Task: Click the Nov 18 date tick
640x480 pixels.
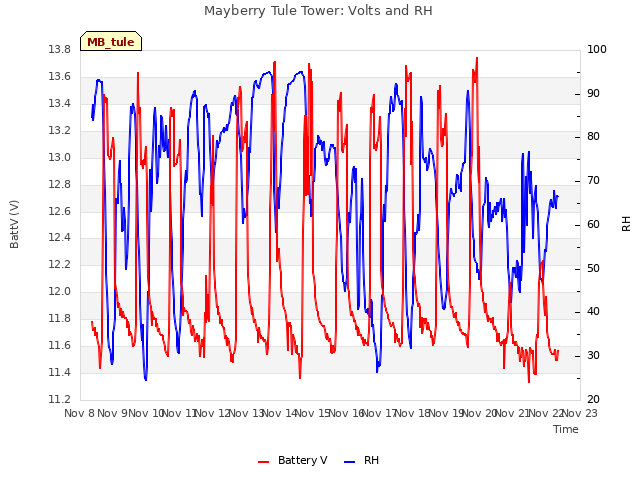Action: pyautogui.click(x=413, y=413)
